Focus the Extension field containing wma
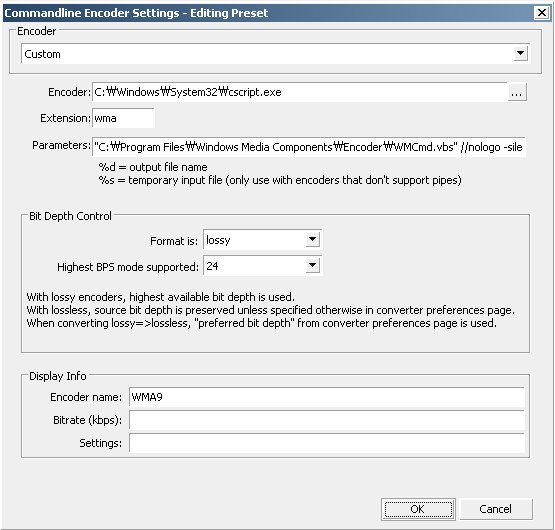The image size is (555, 530). (124, 118)
